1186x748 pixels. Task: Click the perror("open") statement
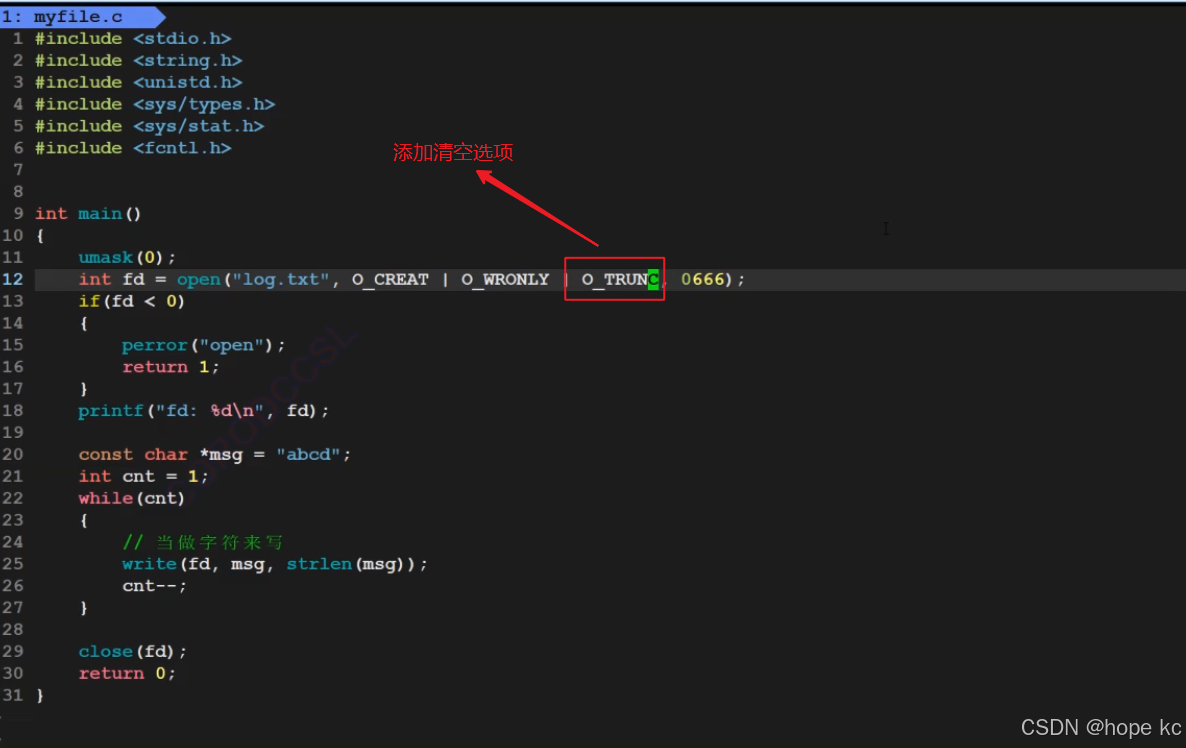[x=203, y=345]
